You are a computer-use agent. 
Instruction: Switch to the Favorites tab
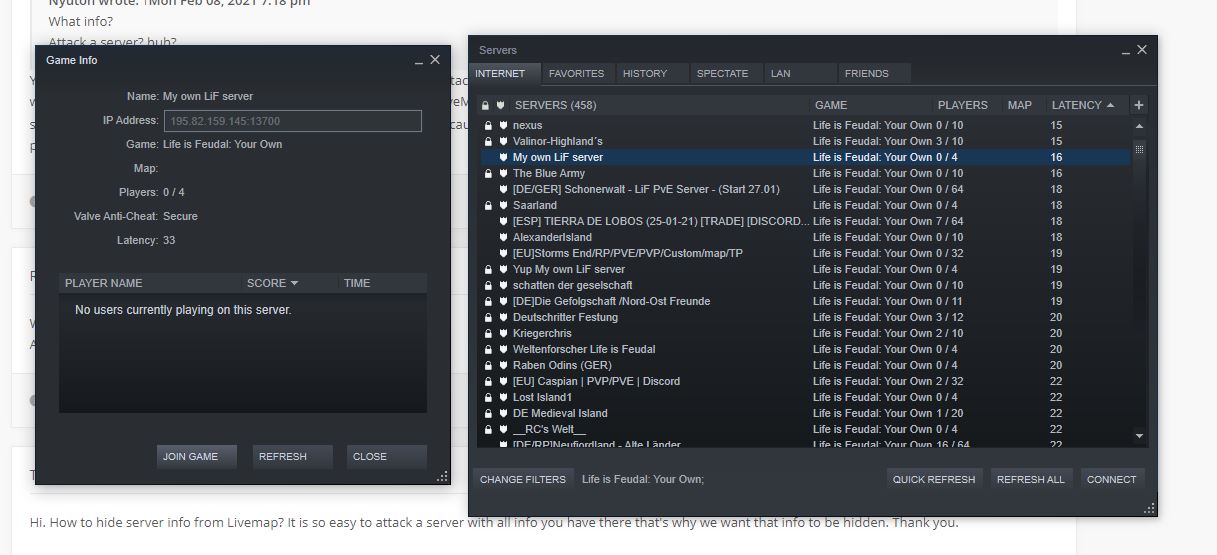coord(576,73)
